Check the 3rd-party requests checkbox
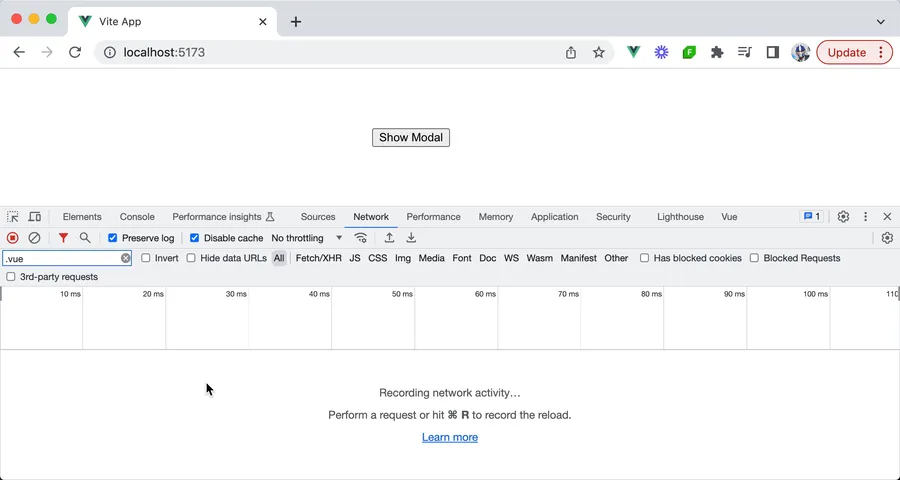 point(11,277)
